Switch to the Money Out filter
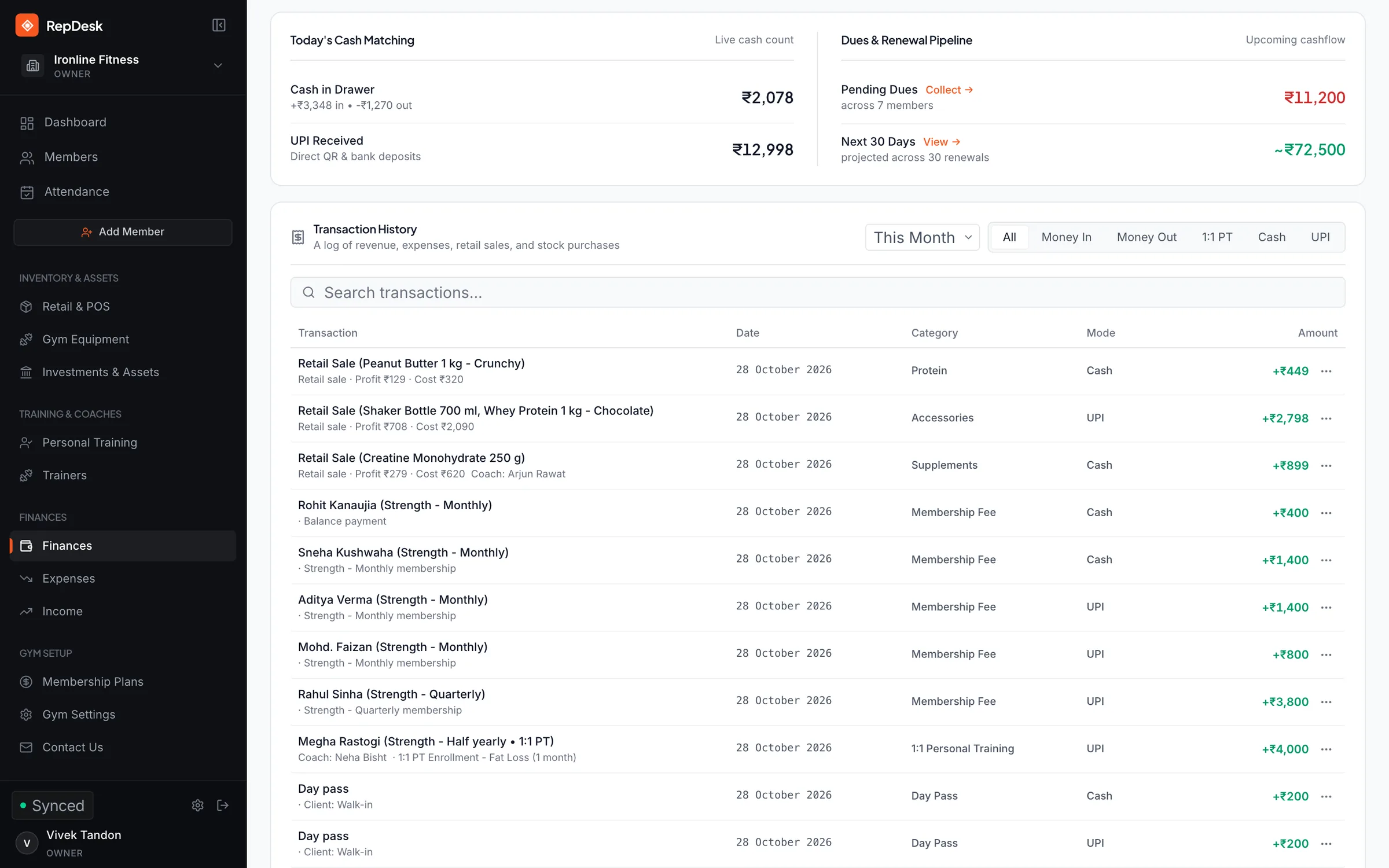This screenshot has width=1389, height=868. pyautogui.click(x=1147, y=237)
